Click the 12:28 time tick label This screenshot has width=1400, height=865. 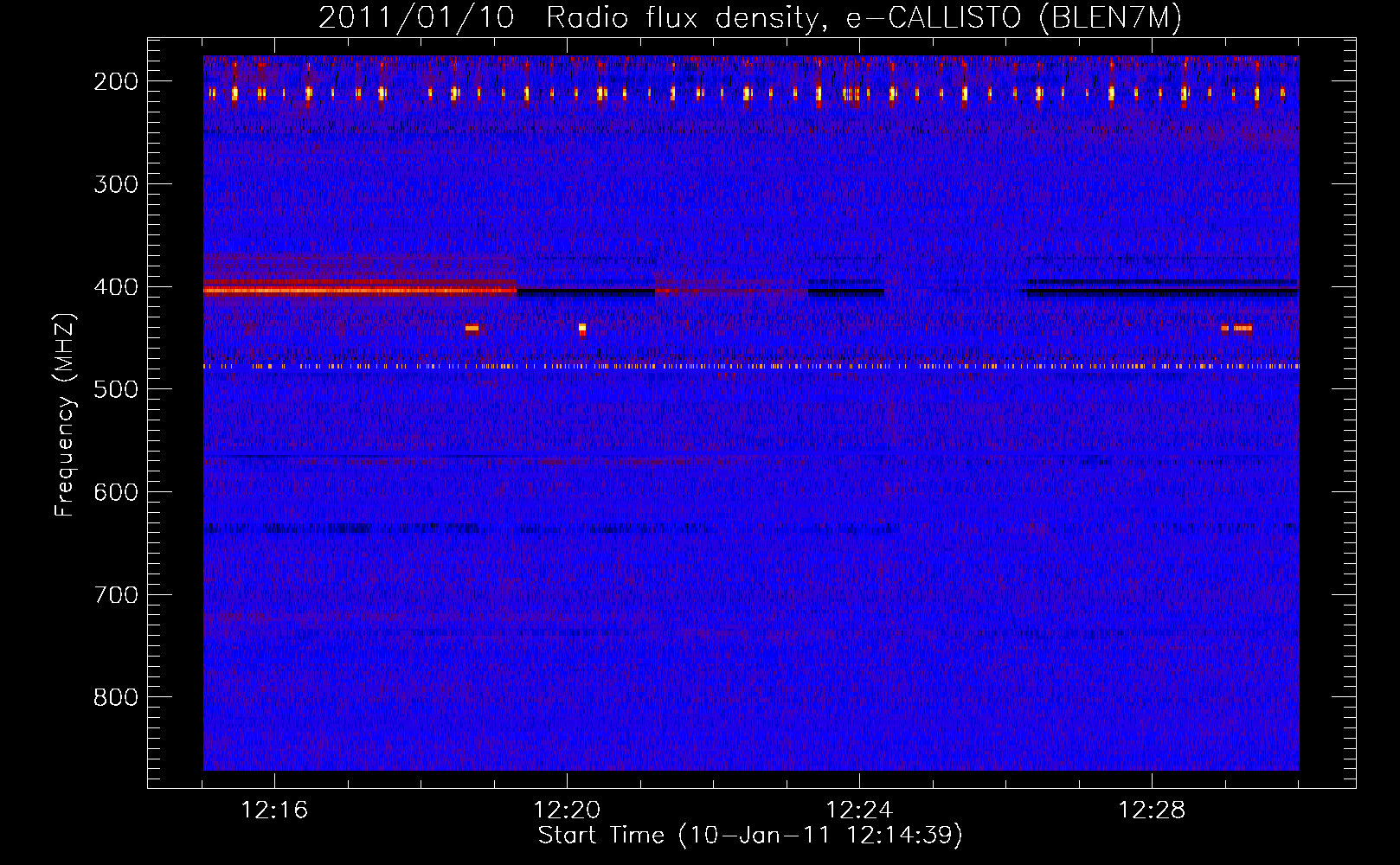1152,811
